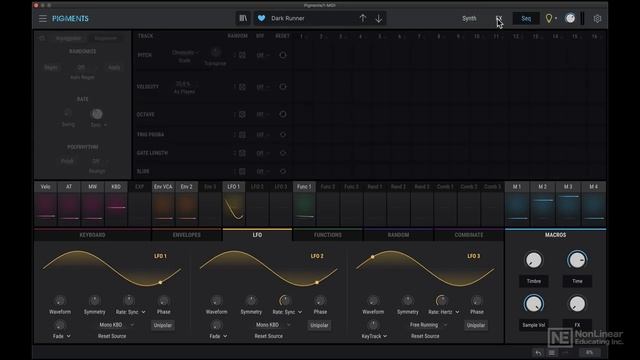Click the Slide track dice icon

click(x=242, y=171)
